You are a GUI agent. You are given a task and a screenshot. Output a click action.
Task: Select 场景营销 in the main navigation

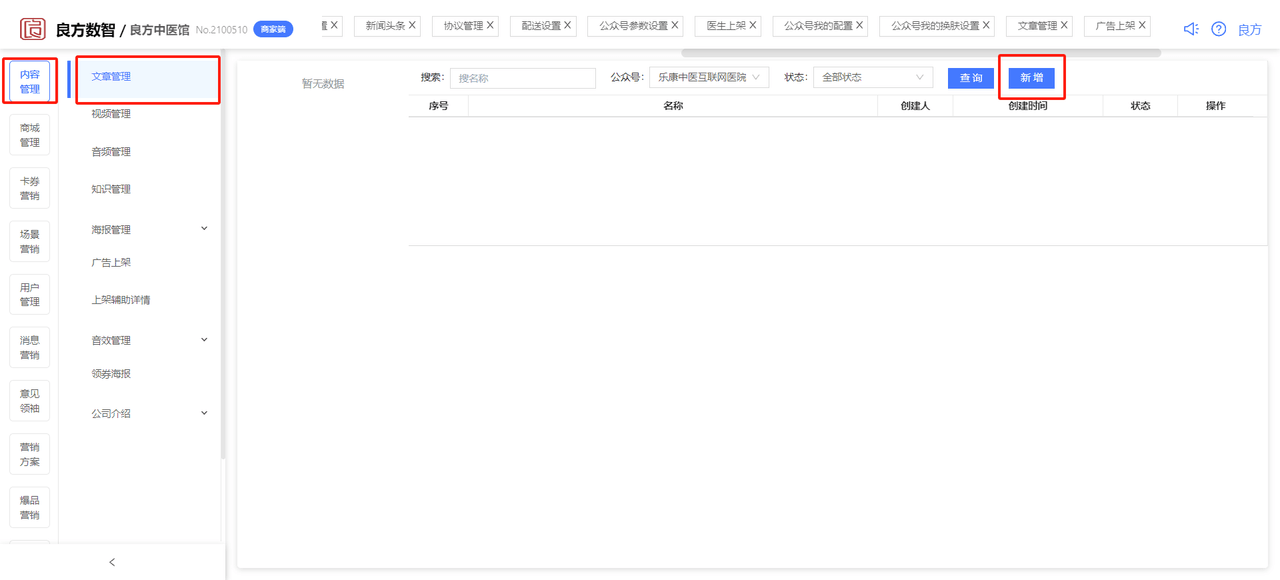click(x=30, y=242)
